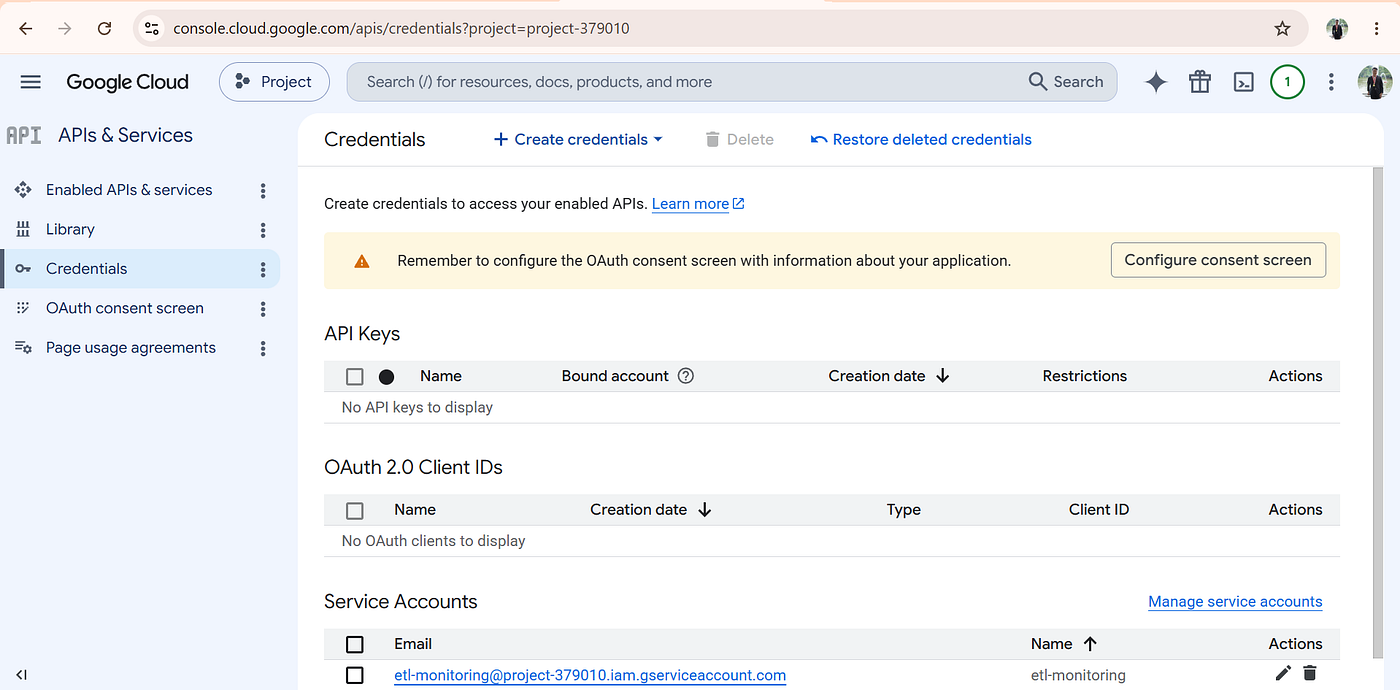Select all API keys checkbox
This screenshot has width=1400, height=690.
click(354, 377)
